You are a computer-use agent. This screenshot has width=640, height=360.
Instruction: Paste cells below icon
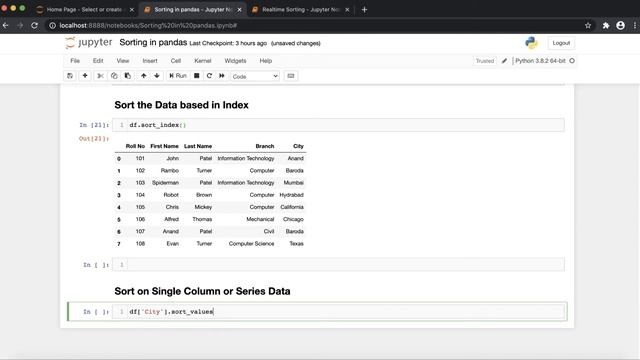[128, 76]
